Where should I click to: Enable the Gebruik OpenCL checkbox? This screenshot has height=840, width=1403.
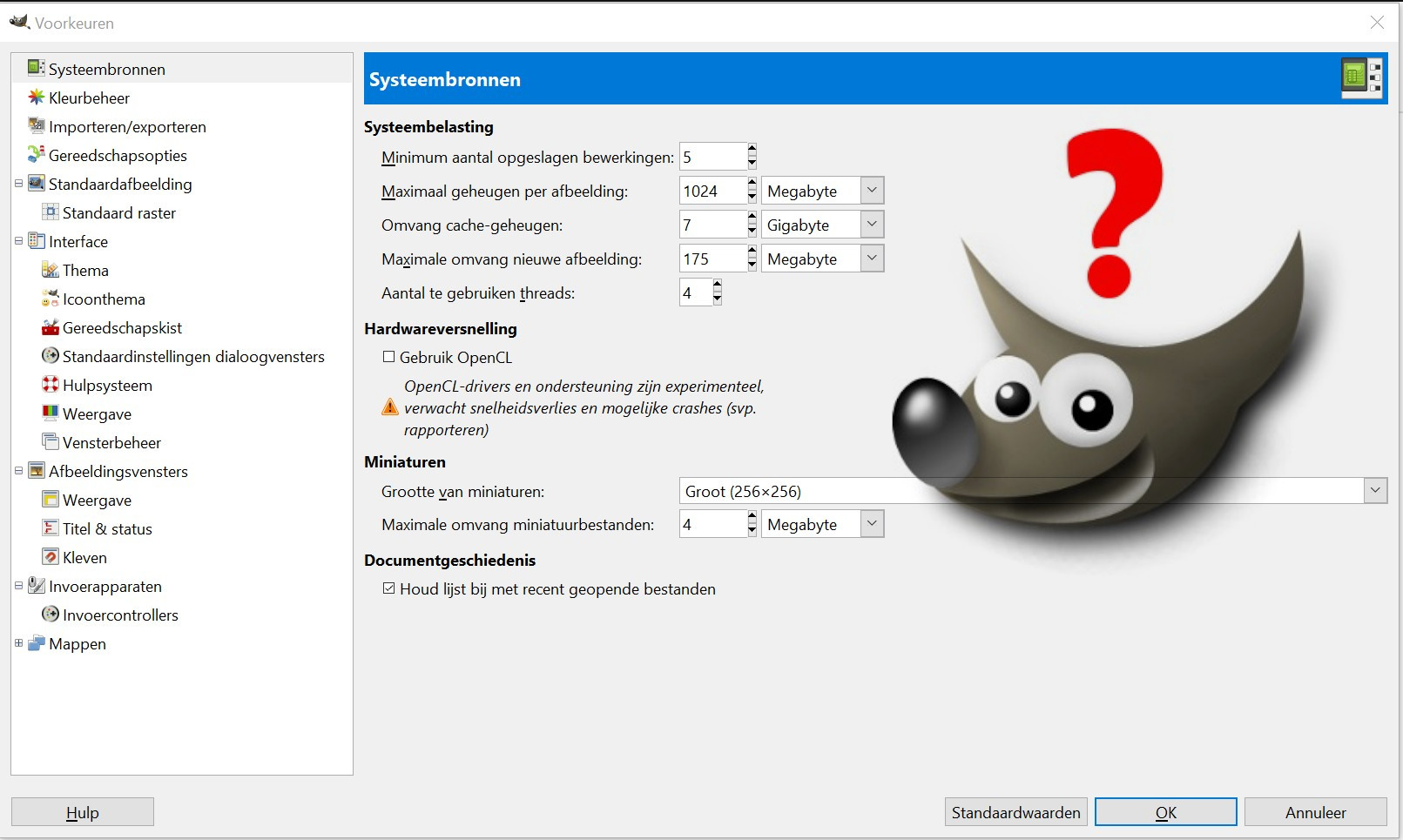click(389, 357)
